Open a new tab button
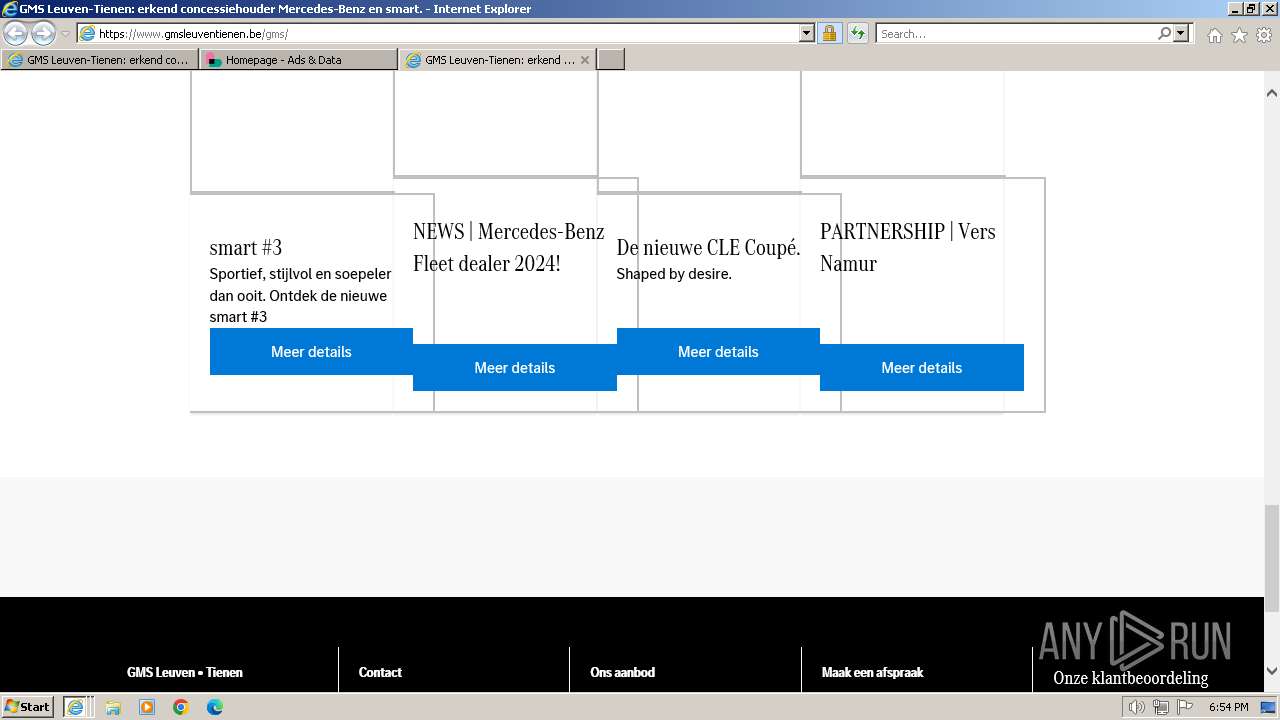 [611, 60]
